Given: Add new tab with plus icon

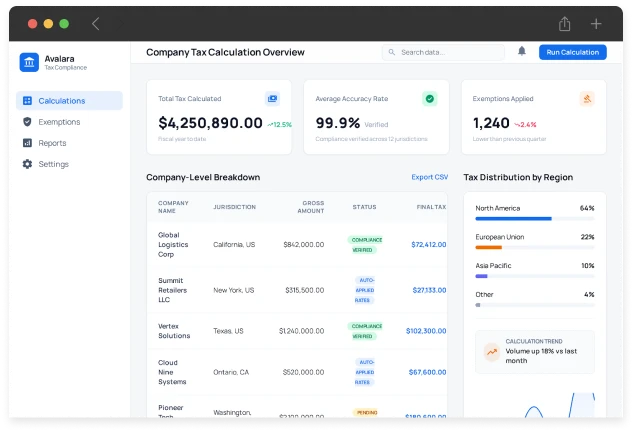Looking at the screenshot, I should (596, 24).
